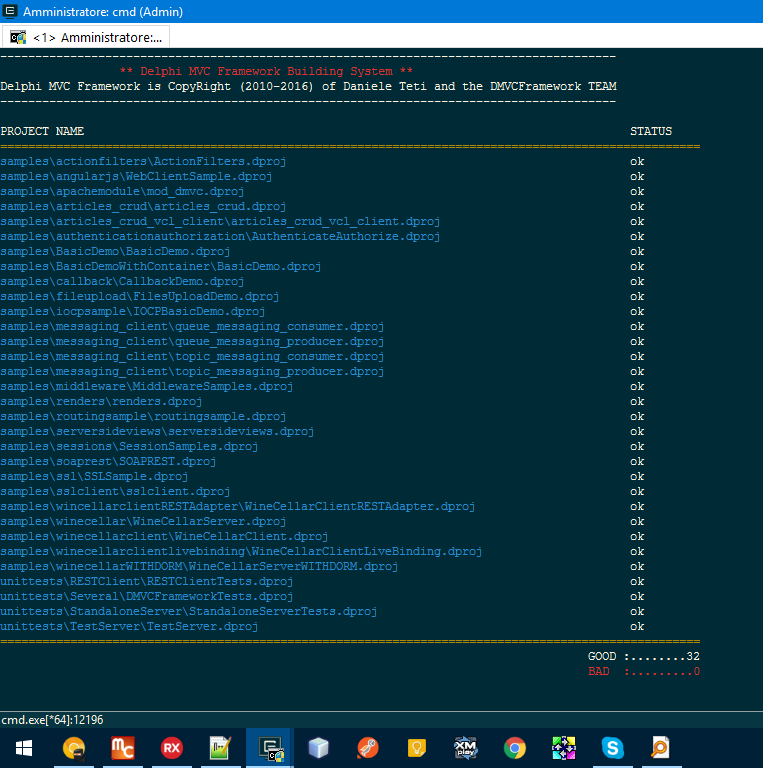Click the CopyRight 2010-2016 credits line

[x=308, y=87]
